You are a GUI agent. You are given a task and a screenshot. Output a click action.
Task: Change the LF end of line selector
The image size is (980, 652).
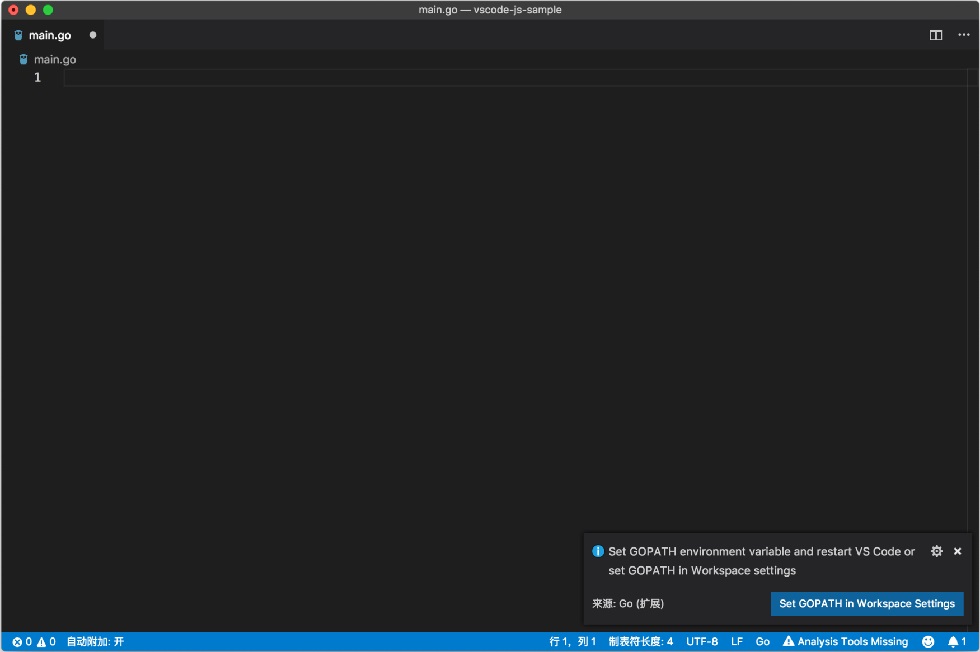tap(737, 641)
